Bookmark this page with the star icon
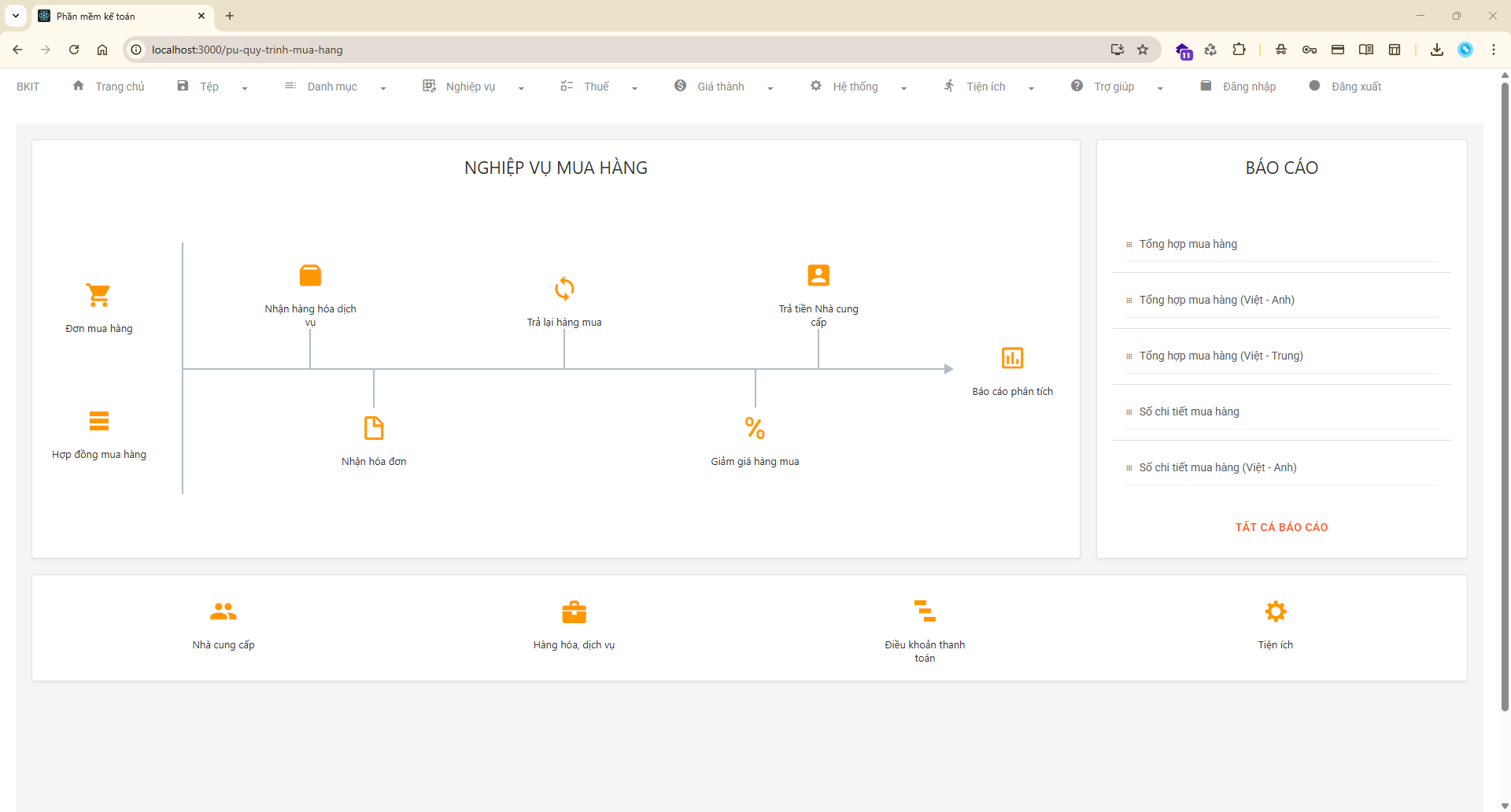This screenshot has height=812, width=1511. pos(1143,50)
